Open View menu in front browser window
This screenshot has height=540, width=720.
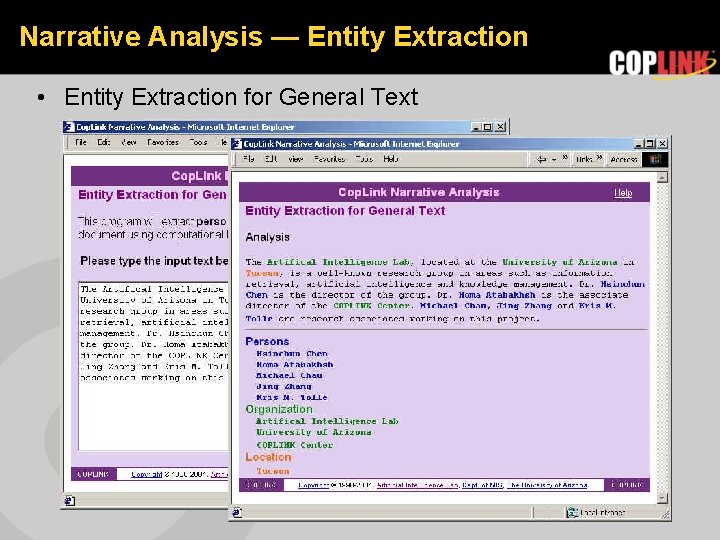[296, 159]
